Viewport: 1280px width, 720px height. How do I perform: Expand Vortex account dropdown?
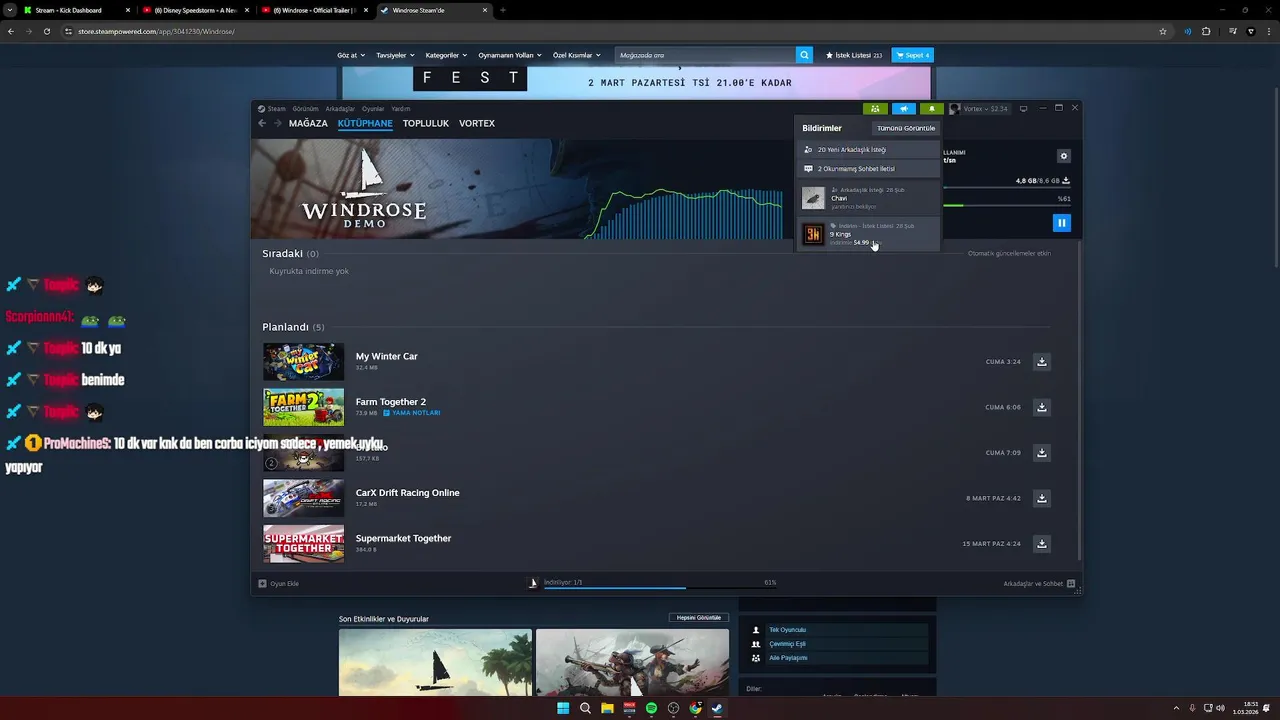(x=979, y=108)
